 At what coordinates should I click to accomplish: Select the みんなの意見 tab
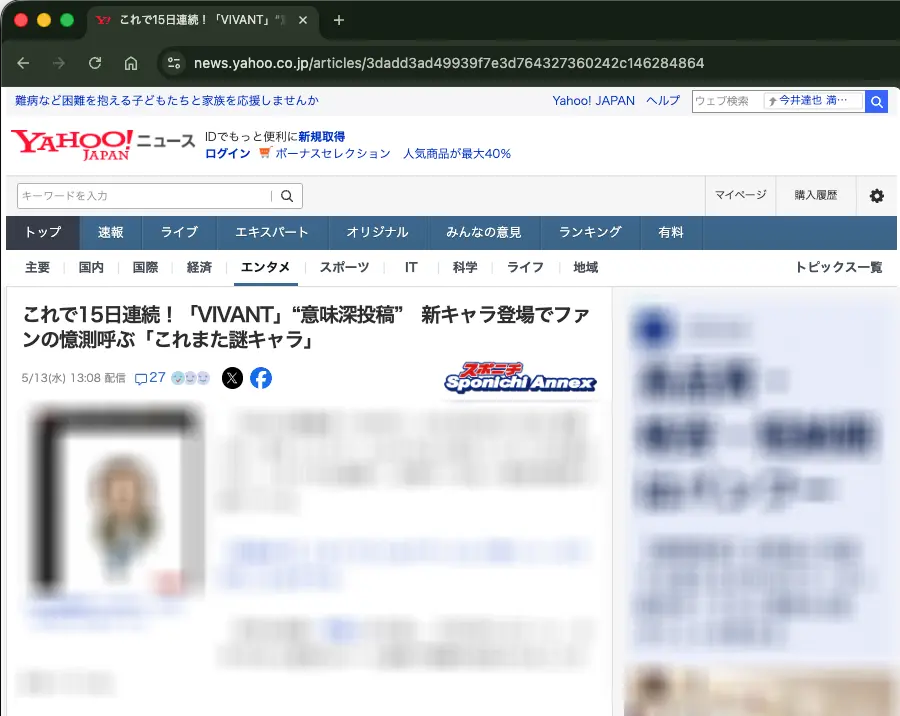point(484,233)
